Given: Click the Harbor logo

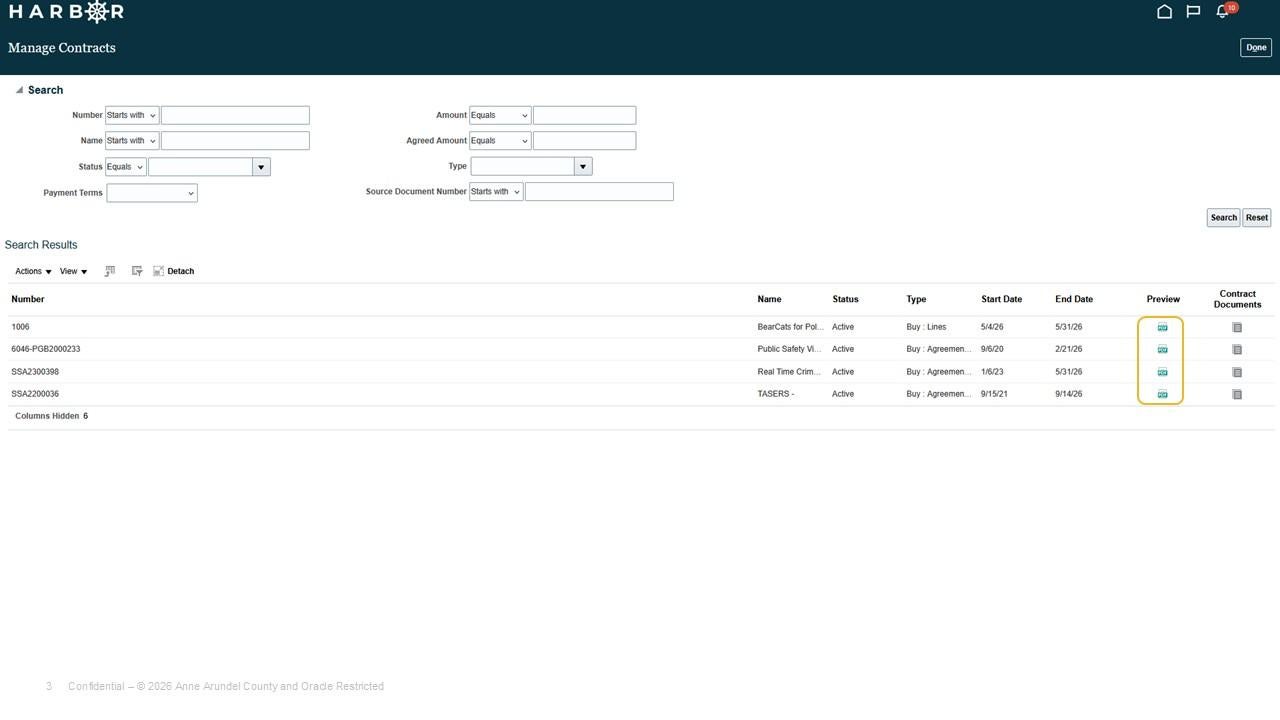Looking at the screenshot, I should pyautogui.click(x=66, y=12).
